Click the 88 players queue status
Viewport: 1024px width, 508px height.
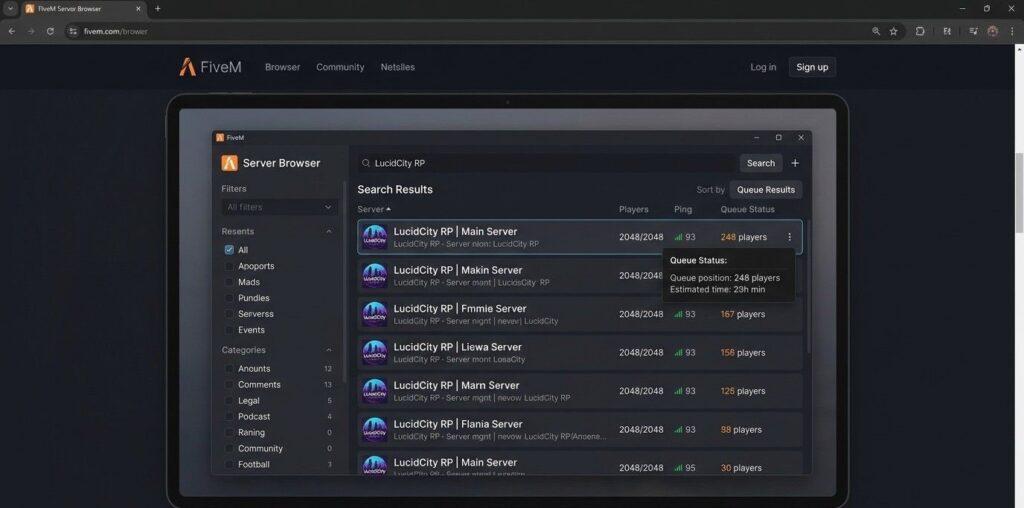(741, 430)
